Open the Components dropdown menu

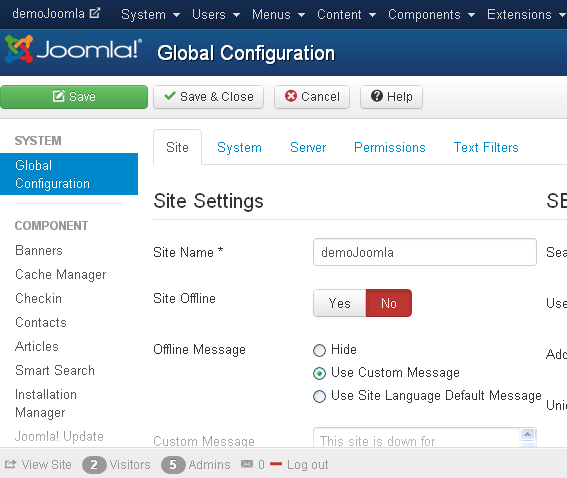click(431, 14)
